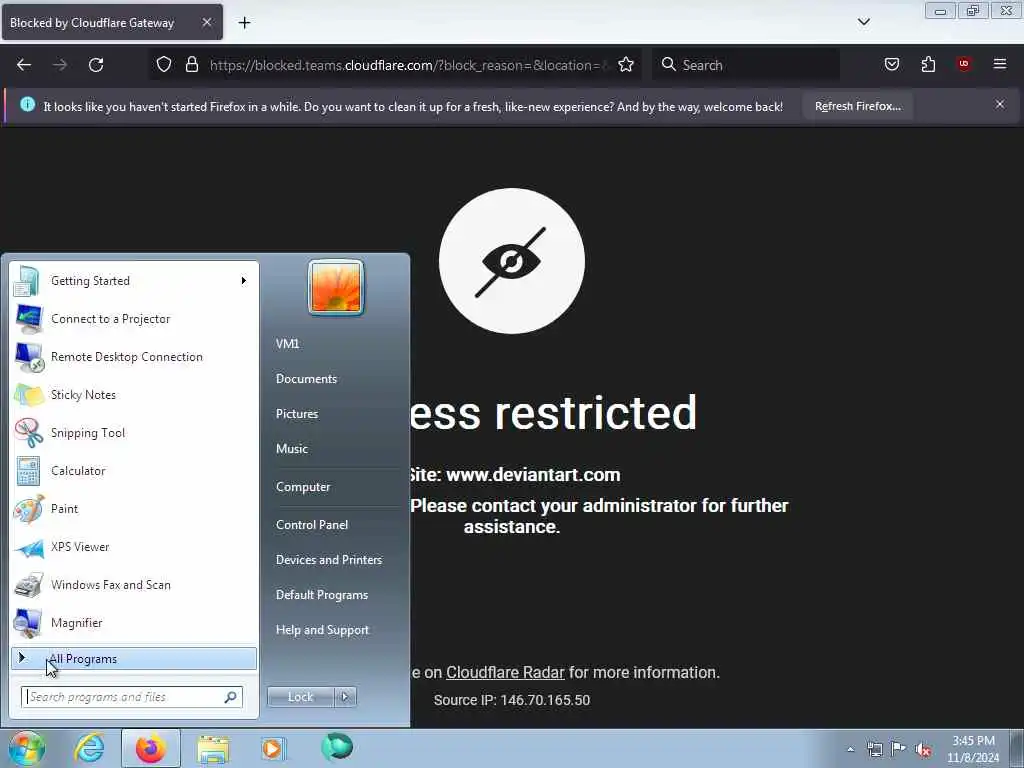Open the VM1 user folder

tap(287, 344)
